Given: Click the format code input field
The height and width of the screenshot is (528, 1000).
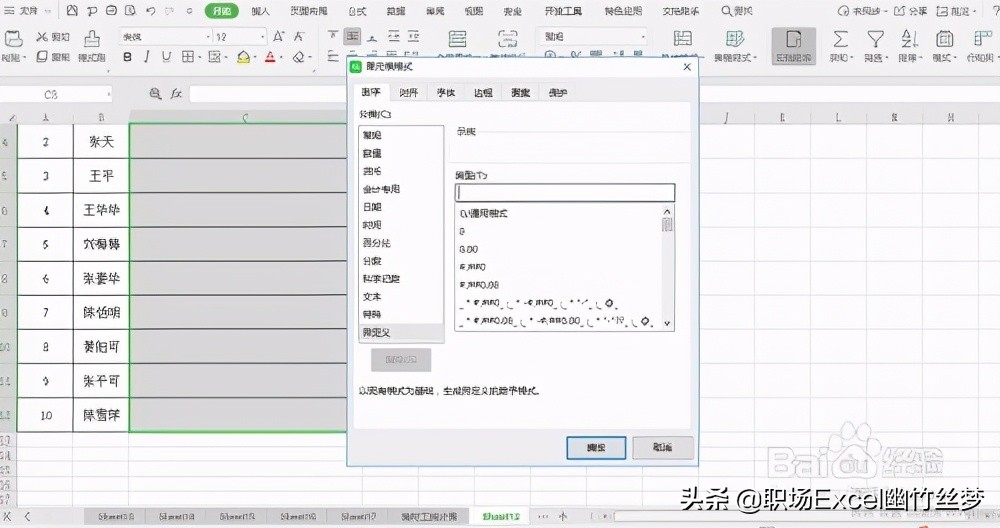Looking at the screenshot, I should tap(564, 193).
